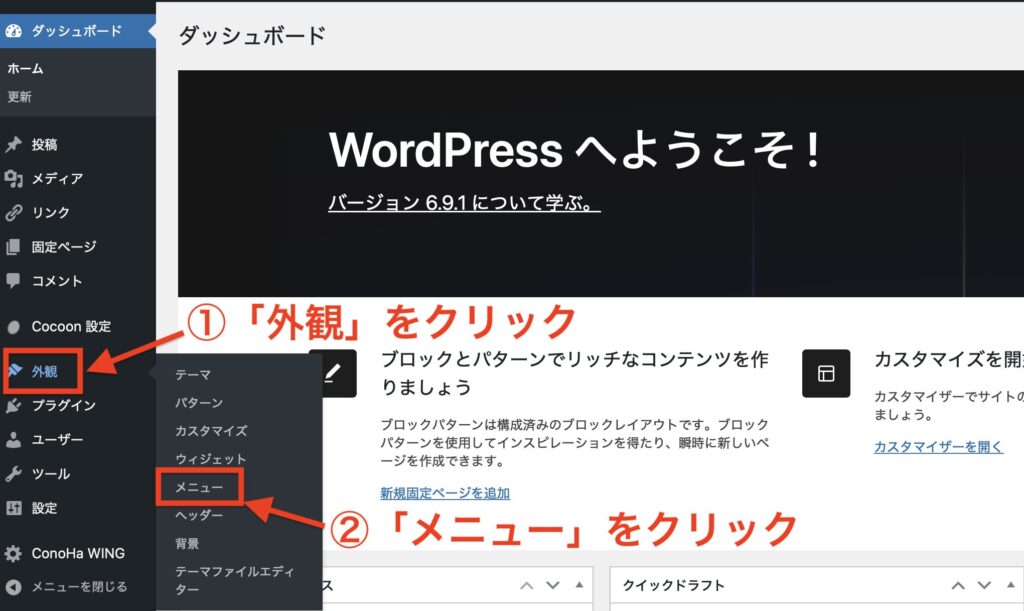Open テーマ in the appearance submenu
Screen dimensions: 1024x611
pyautogui.click(x=193, y=374)
